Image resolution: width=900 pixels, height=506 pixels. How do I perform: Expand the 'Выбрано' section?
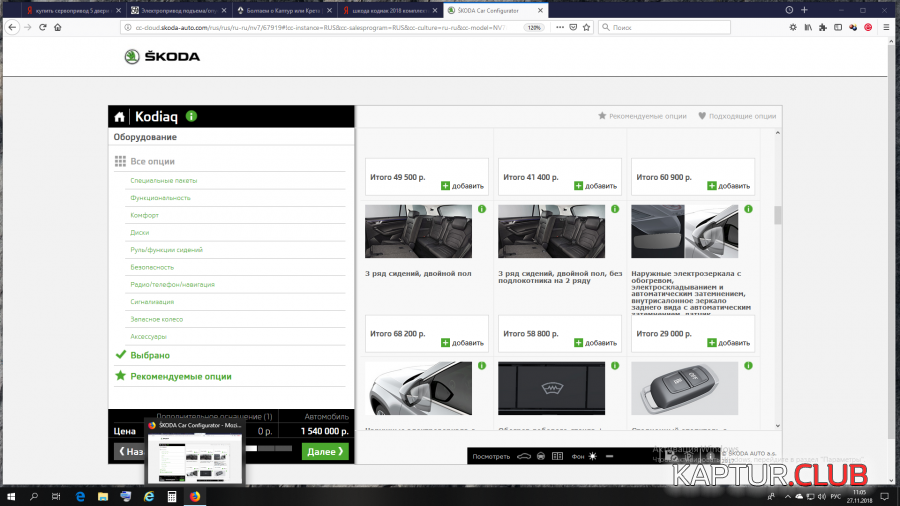pyautogui.click(x=150, y=355)
